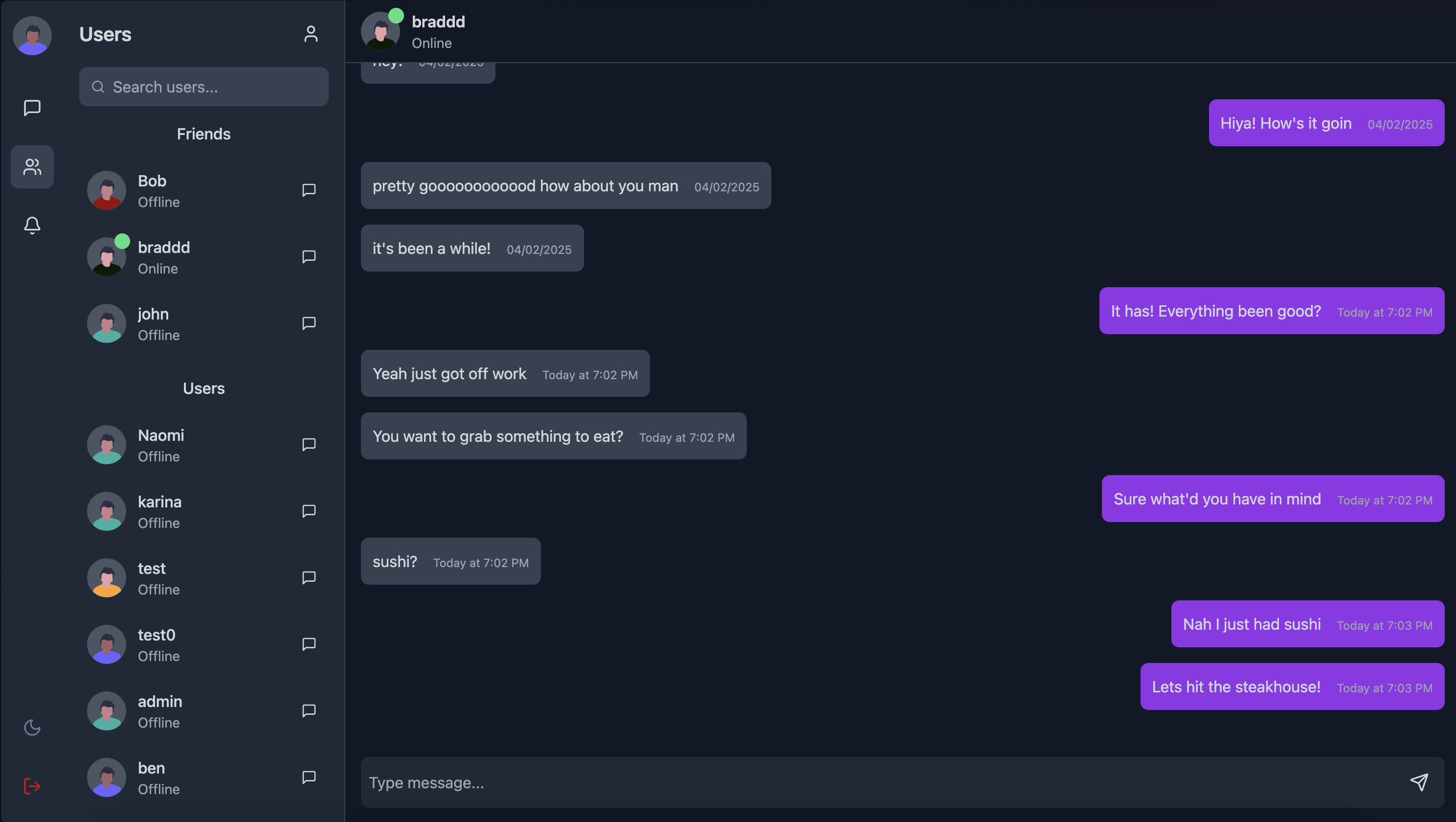Select john in the Friends list
Viewport: 1456px width, 822px height.
(x=153, y=323)
